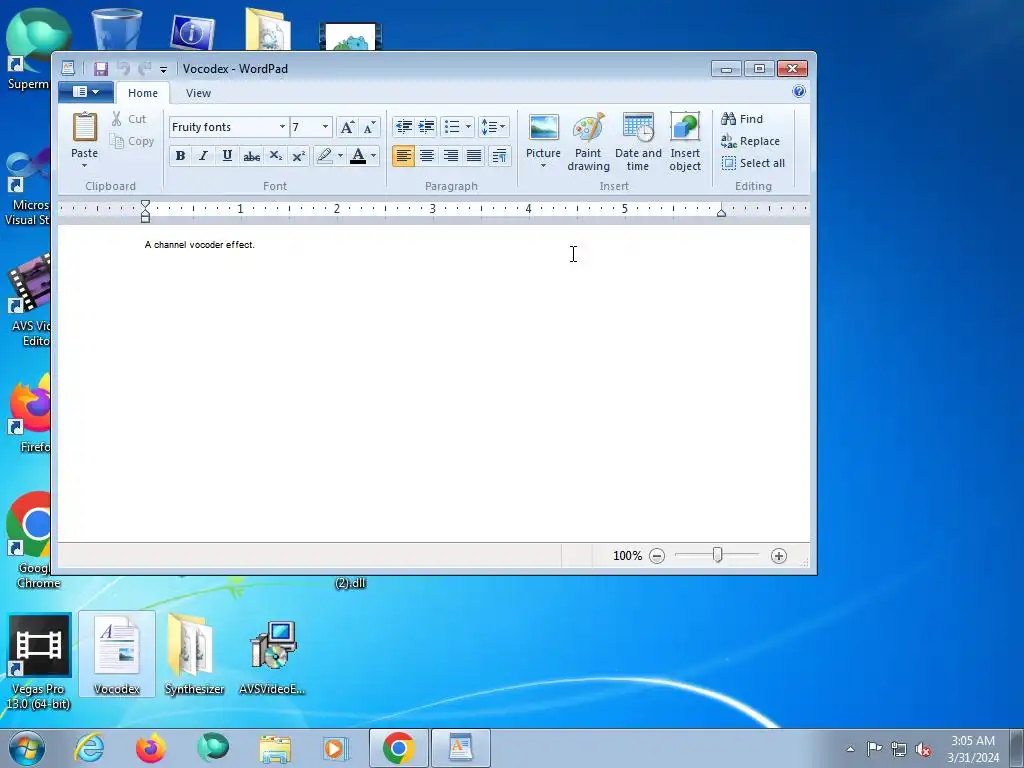The width and height of the screenshot is (1024, 768).
Task: Insert a Paint drawing
Action: click(x=588, y=142)
